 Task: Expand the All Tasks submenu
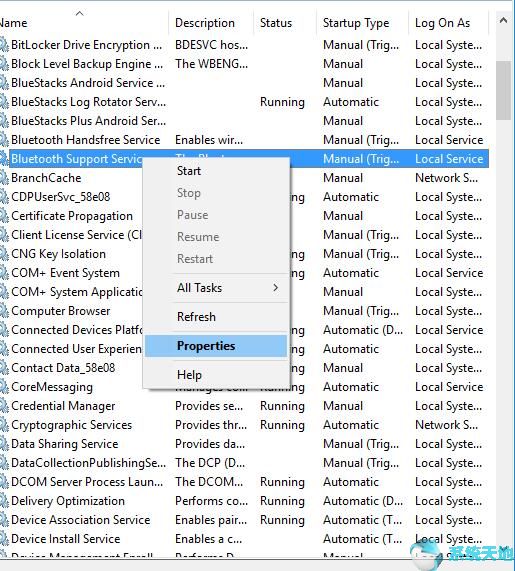216,288
